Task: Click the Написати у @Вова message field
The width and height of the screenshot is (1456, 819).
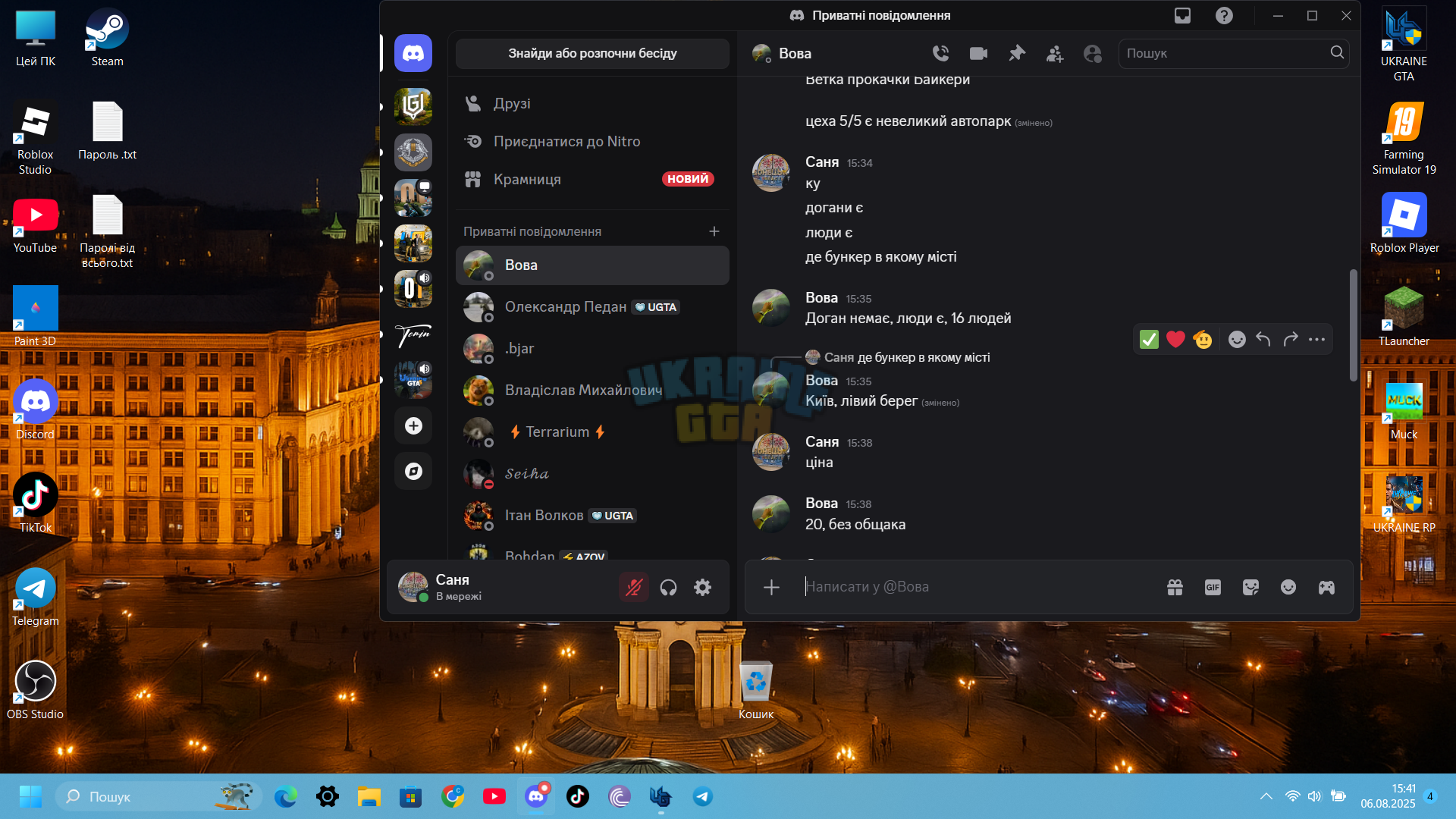Action: [x=978, y=587]
